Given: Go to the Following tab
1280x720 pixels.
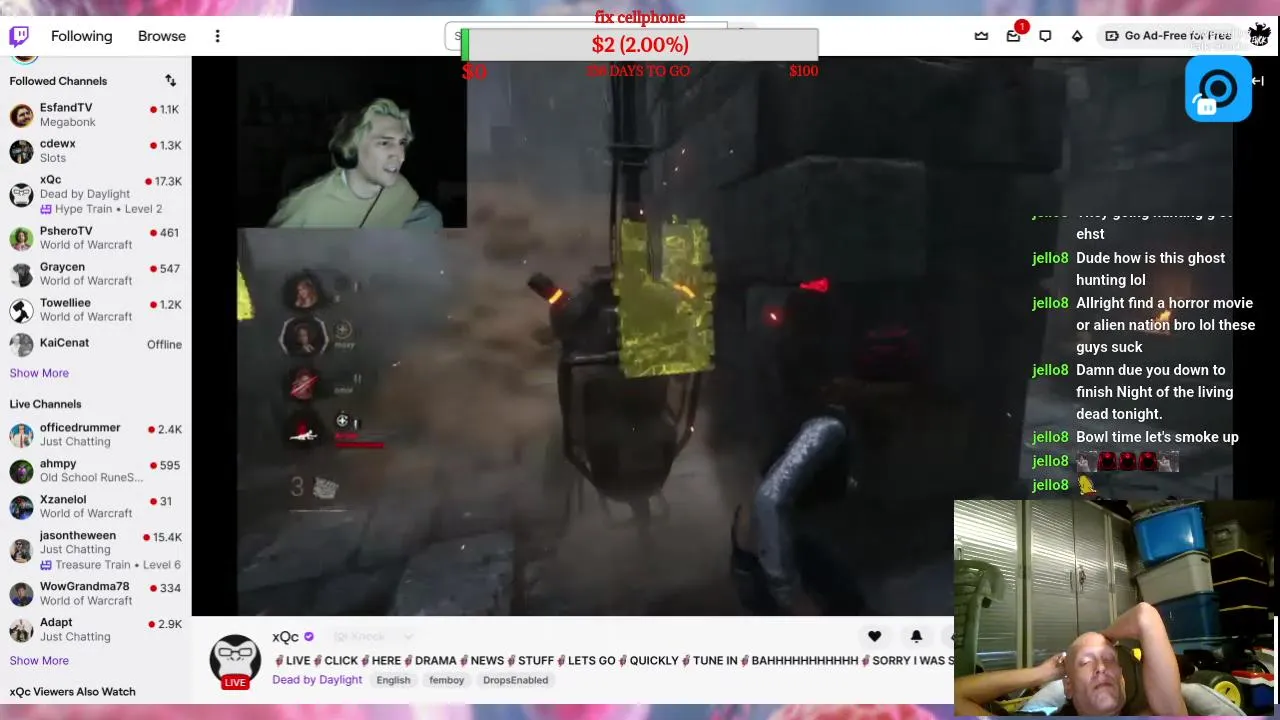Looking at the screenshot, I should pos(82,36).
